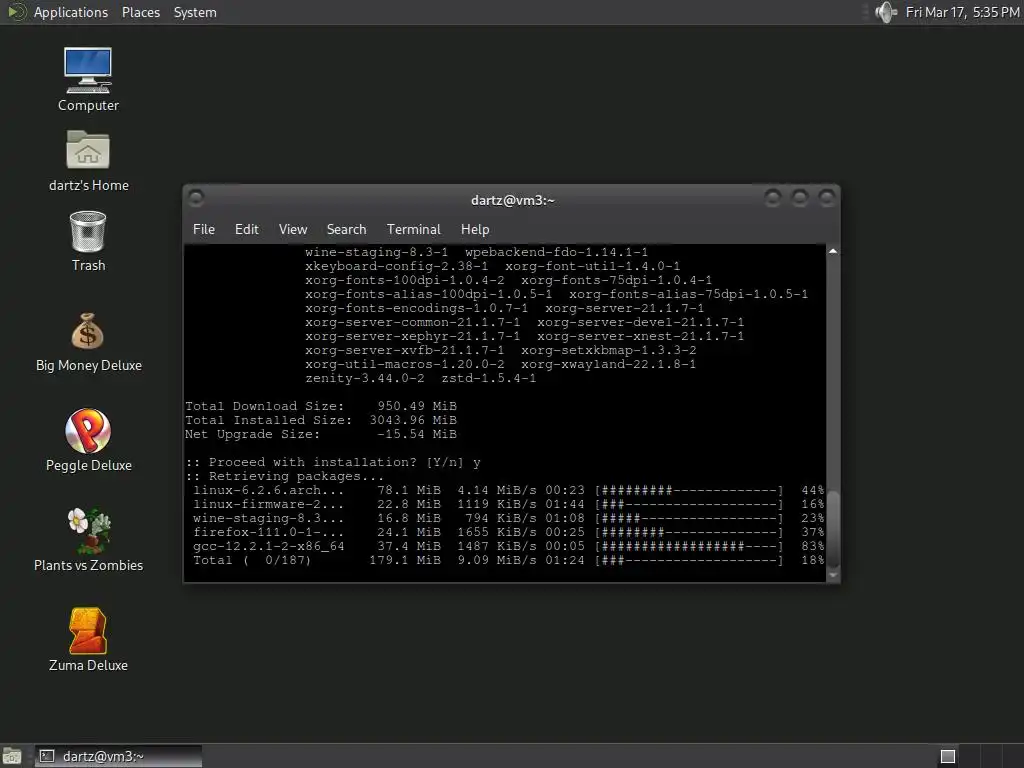Open the terminal File menu

click(204, 229)
